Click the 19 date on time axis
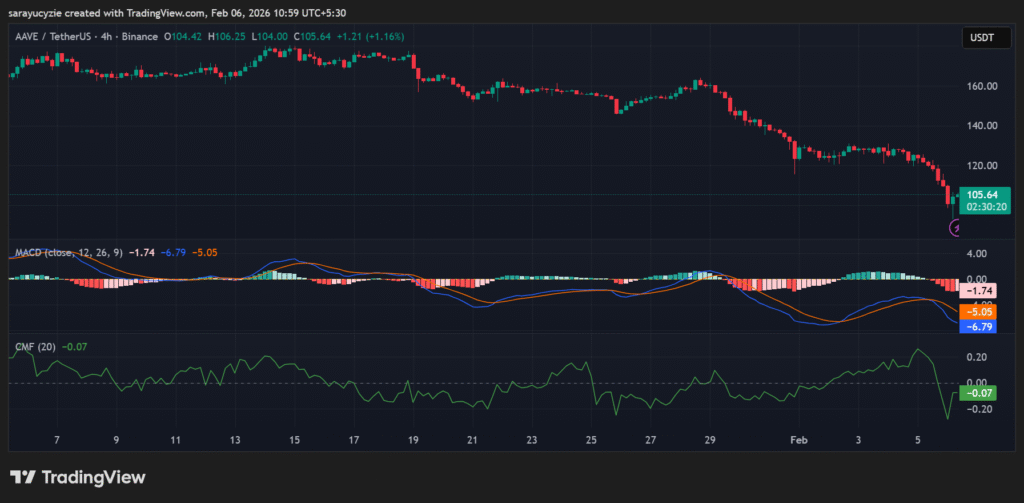This screenshot has height=503, width=1024. [413, 440]
